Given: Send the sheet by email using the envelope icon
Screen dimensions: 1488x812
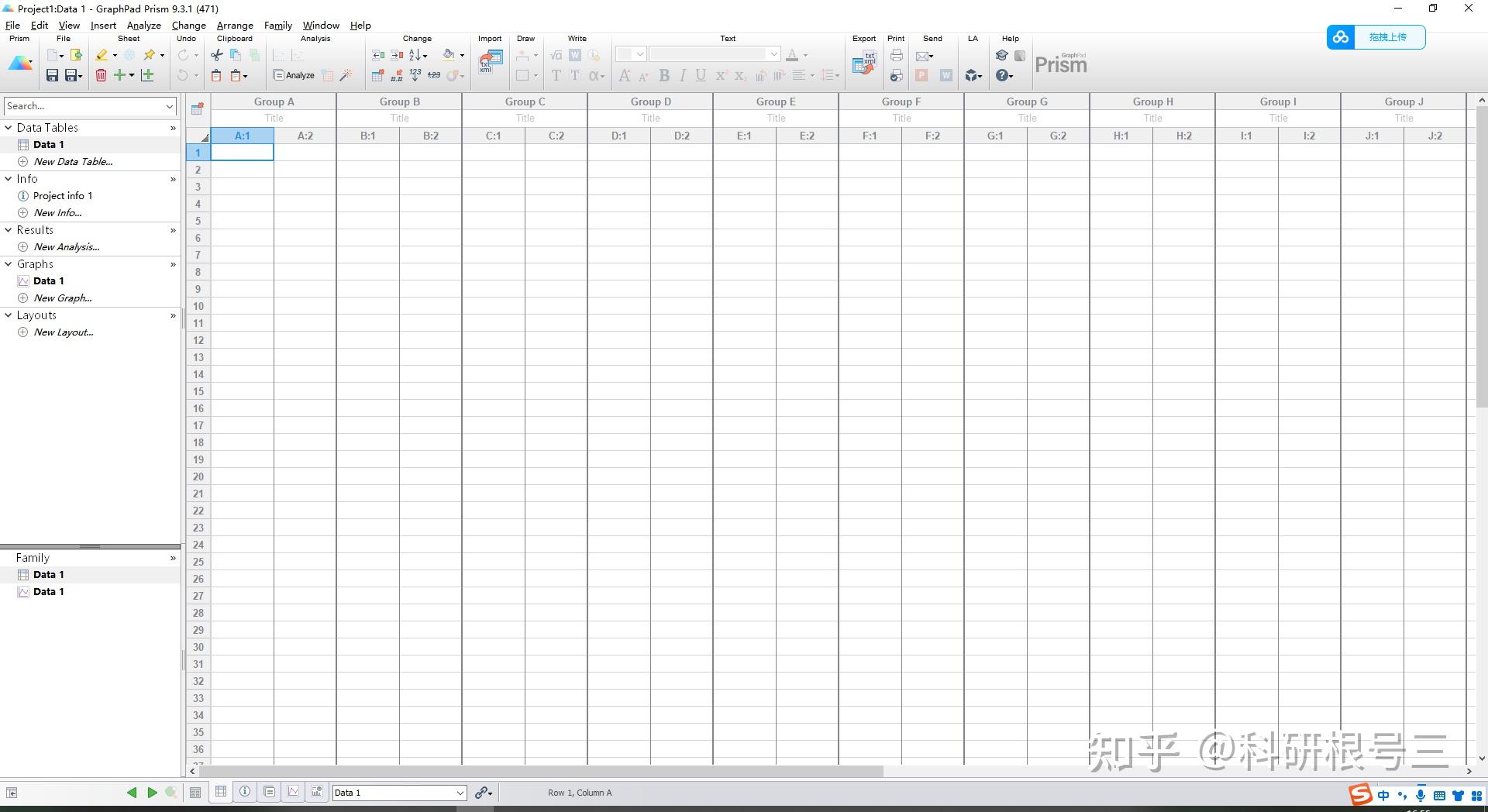Looking at the screenshot, I should [x=924, y=55].
